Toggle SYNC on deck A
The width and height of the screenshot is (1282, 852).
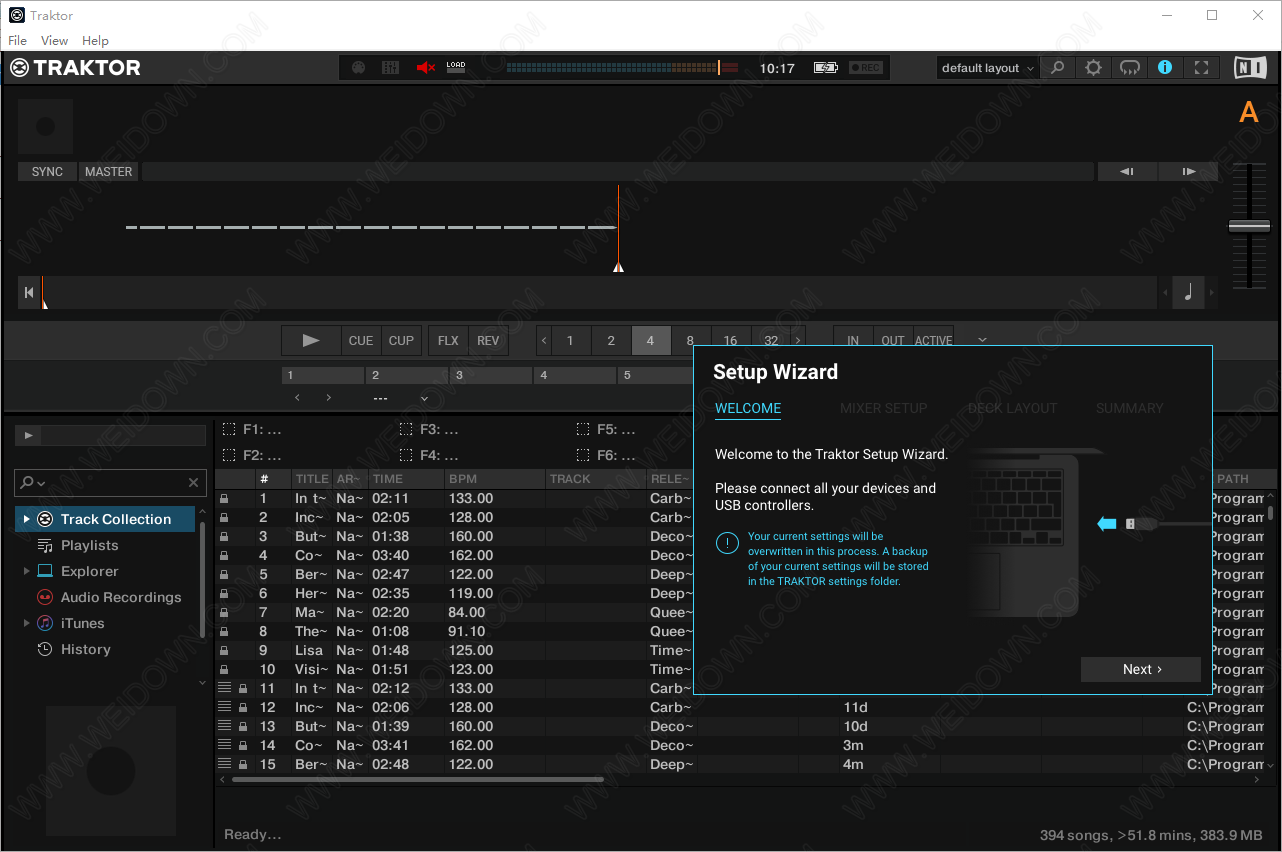coord(47,172)
